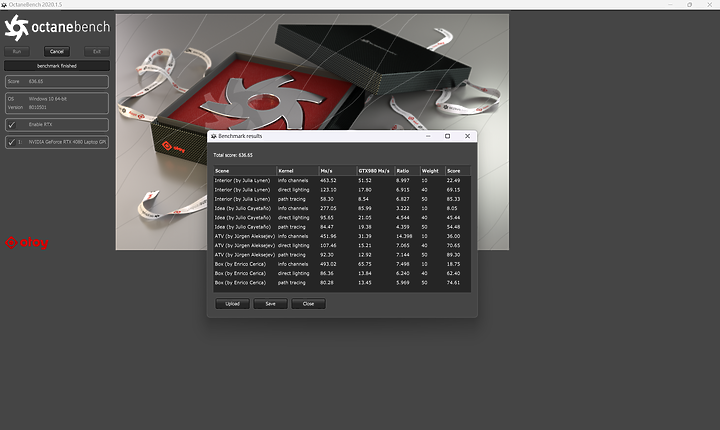Select the Idea info channels row
720x430 pixels.
coord(342,208)
